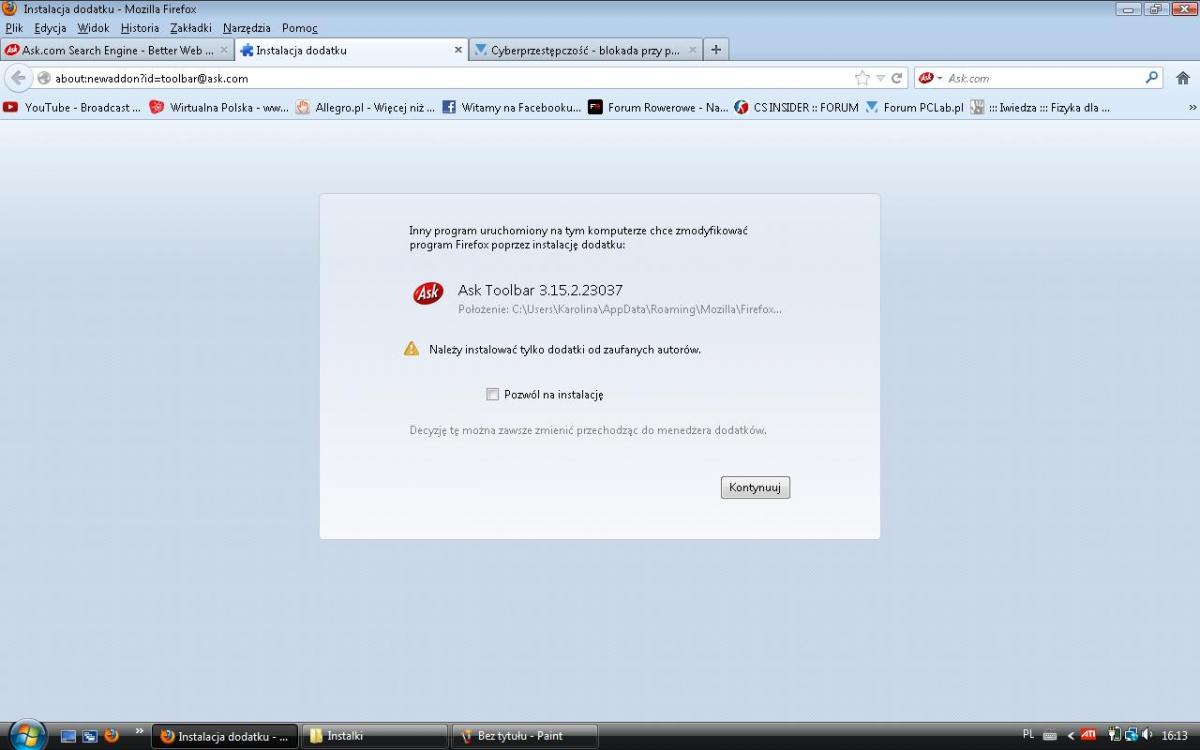Reload the page with the refresh icon
1200x750 pixels.
pos(897,78)
